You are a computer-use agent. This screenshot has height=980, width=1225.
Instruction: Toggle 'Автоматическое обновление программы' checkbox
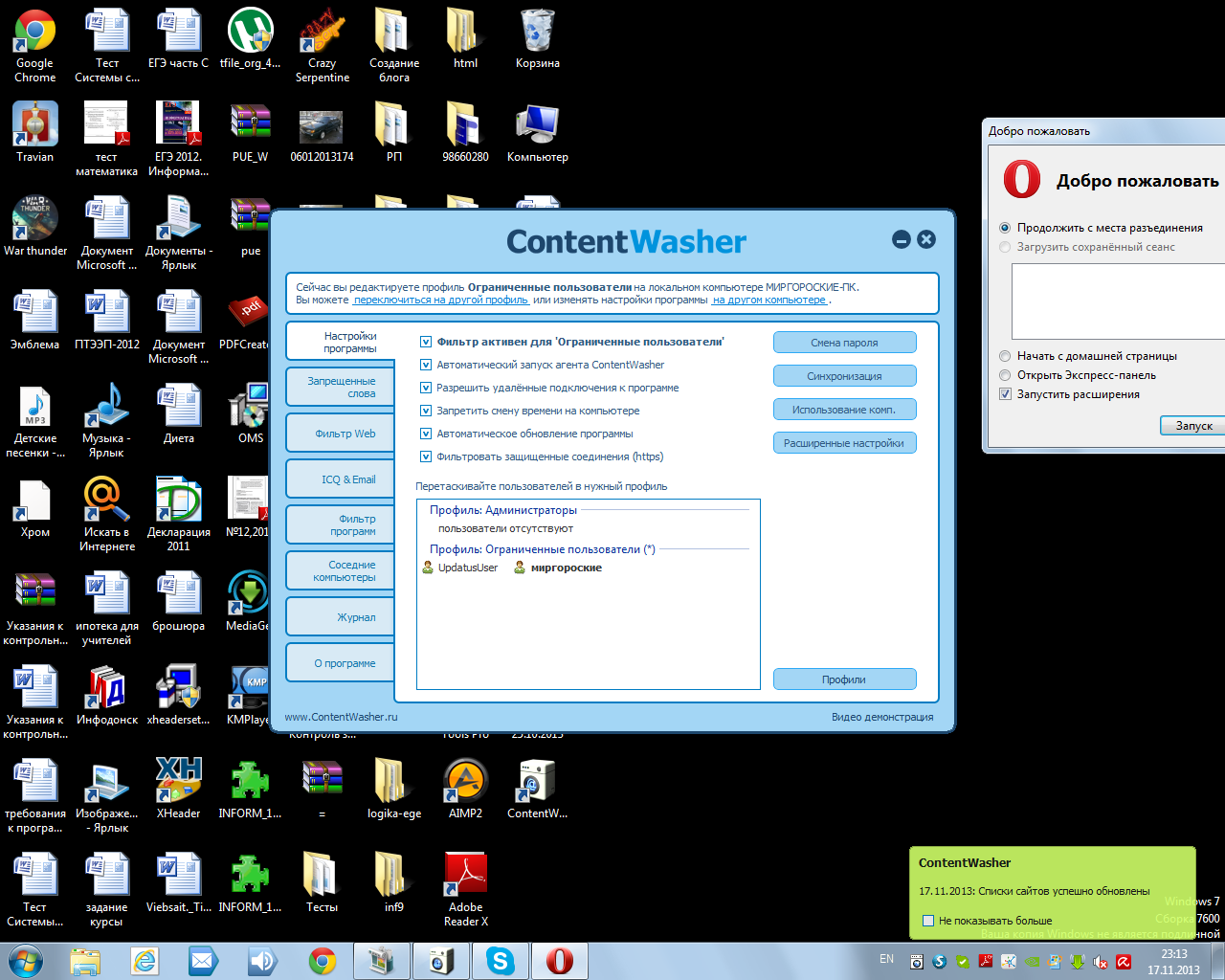click(426, 434)
